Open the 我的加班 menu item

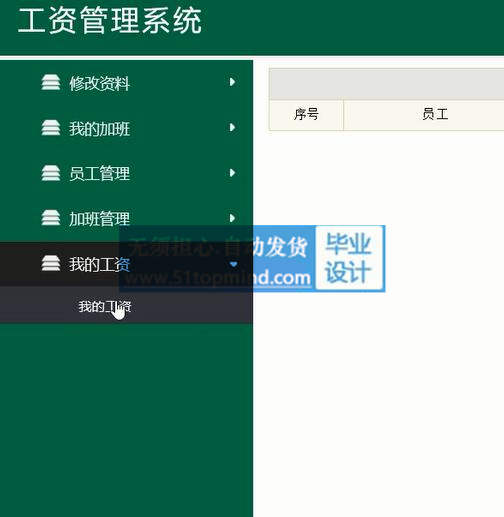pos(99,129)
